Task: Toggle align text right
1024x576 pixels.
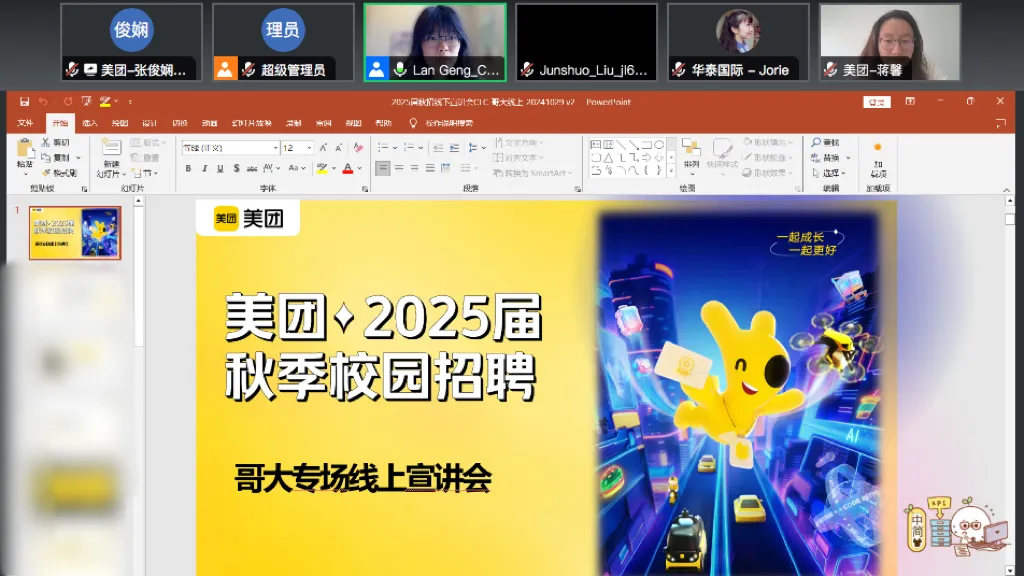Action: click(x=415, y=168)
